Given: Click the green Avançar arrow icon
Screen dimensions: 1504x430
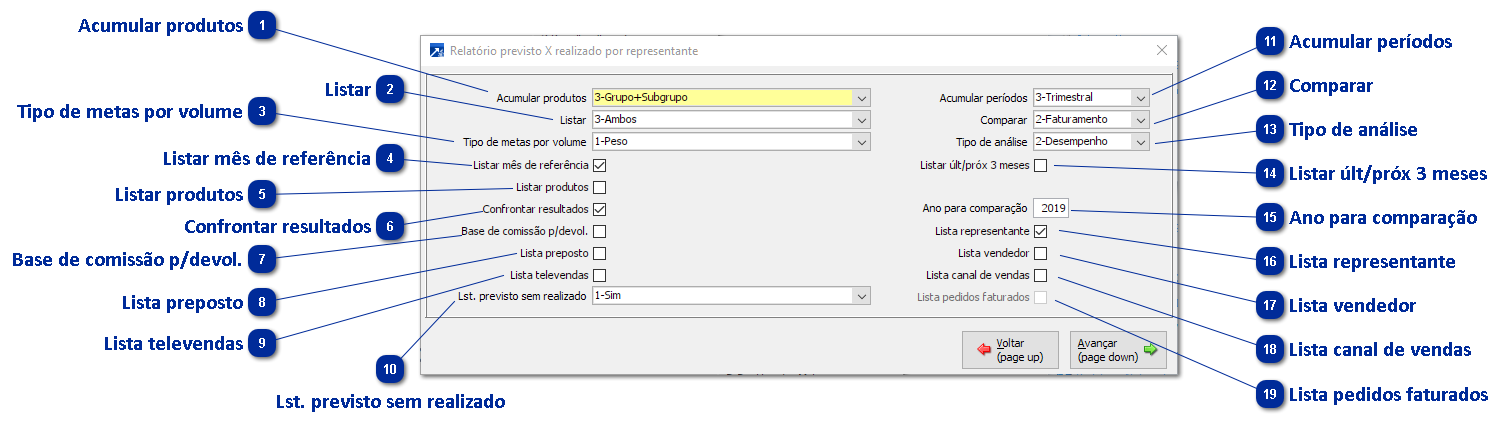Looking at the screenshot, I should [1150, 350].
